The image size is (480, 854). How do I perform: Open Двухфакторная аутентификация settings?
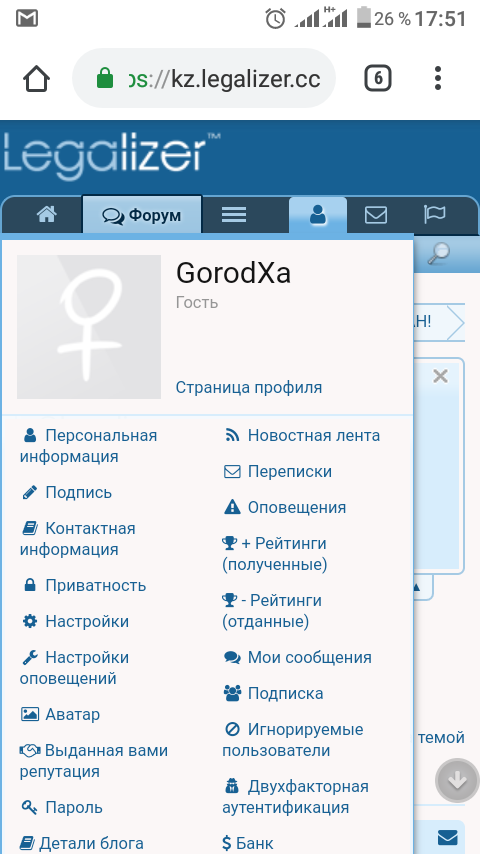point(295,797)
